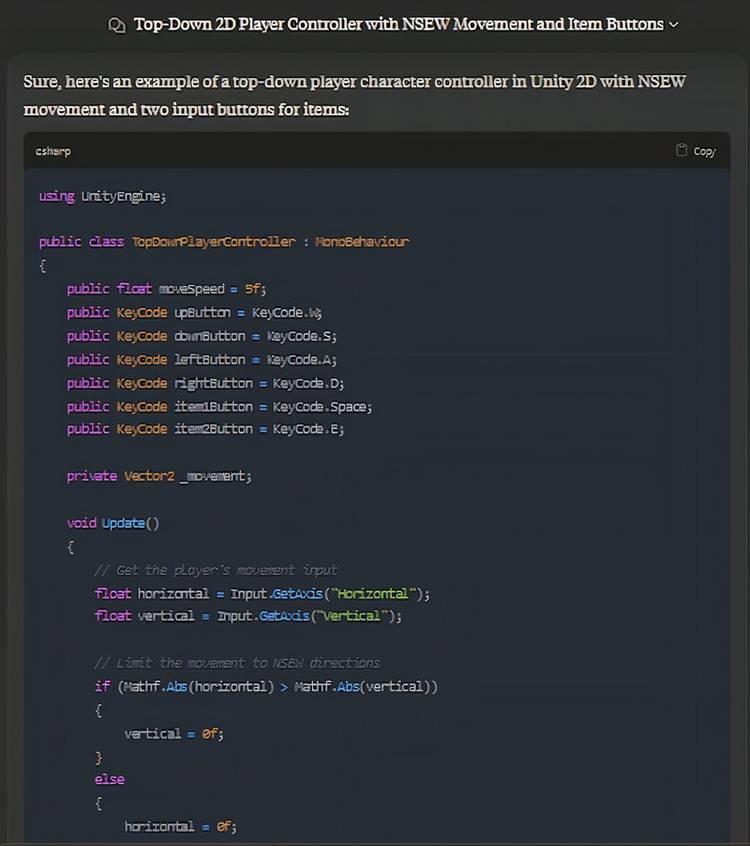Screen dimensions: 750x846
Task: Click the clipboard icon in code header
Action: (682, 150)
